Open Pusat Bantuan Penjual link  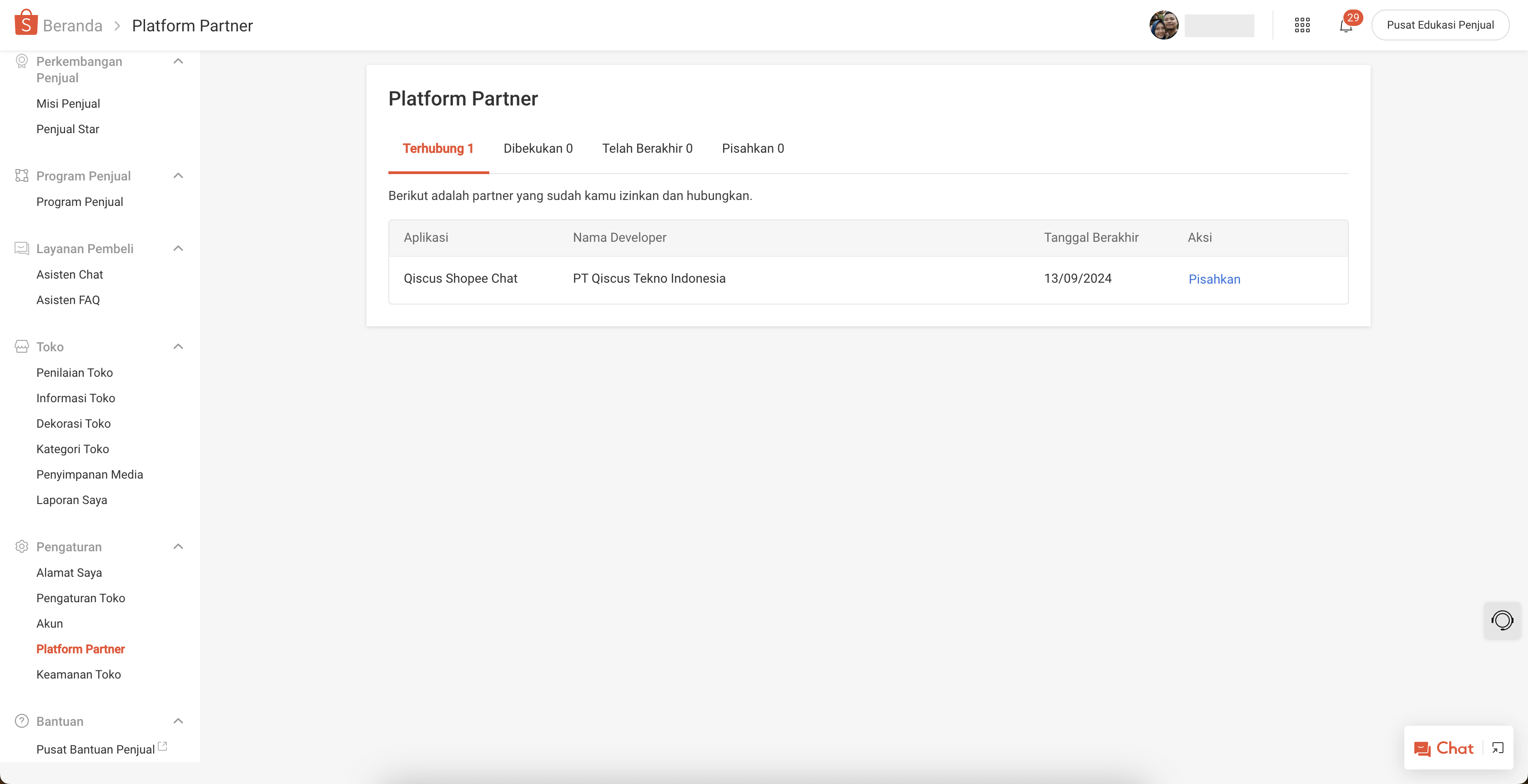95,749
